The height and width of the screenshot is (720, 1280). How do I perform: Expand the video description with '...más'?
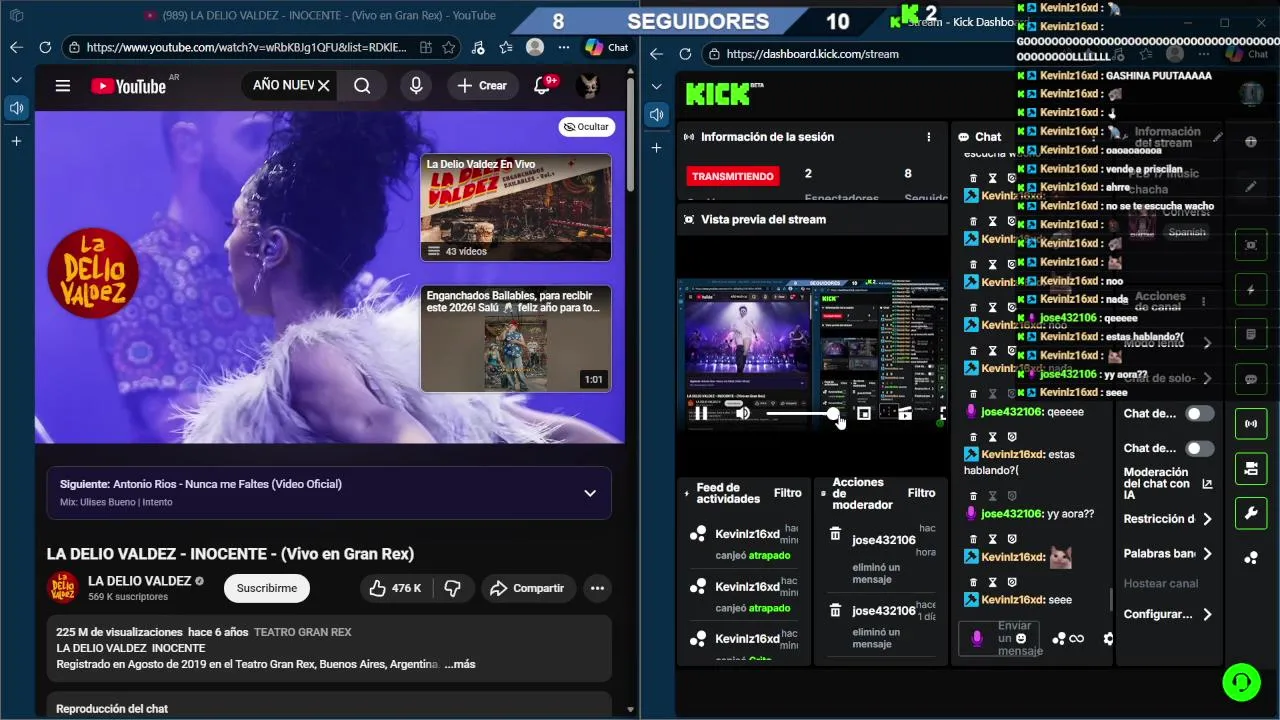pos(460,664)
